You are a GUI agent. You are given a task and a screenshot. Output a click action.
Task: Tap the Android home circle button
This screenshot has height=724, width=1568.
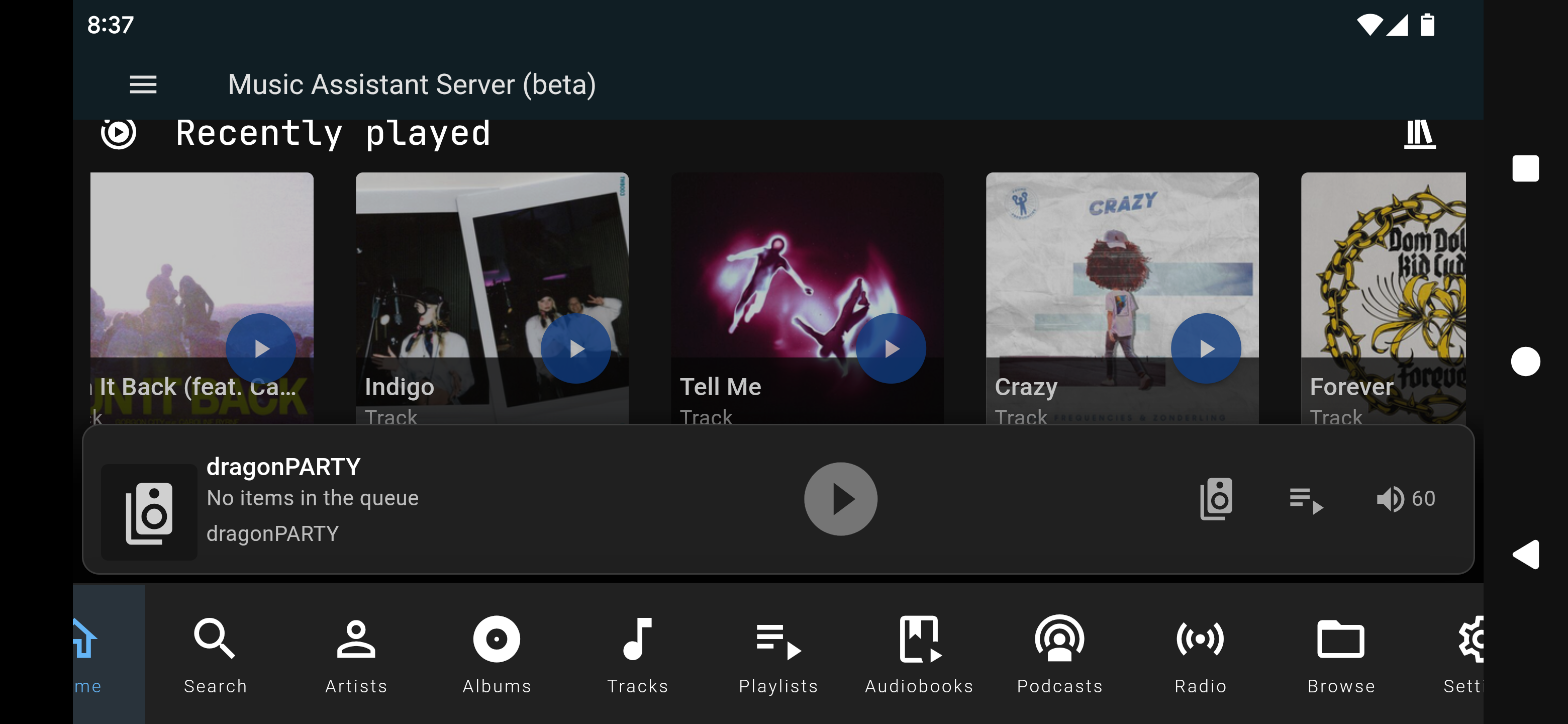click(1525, 361)
